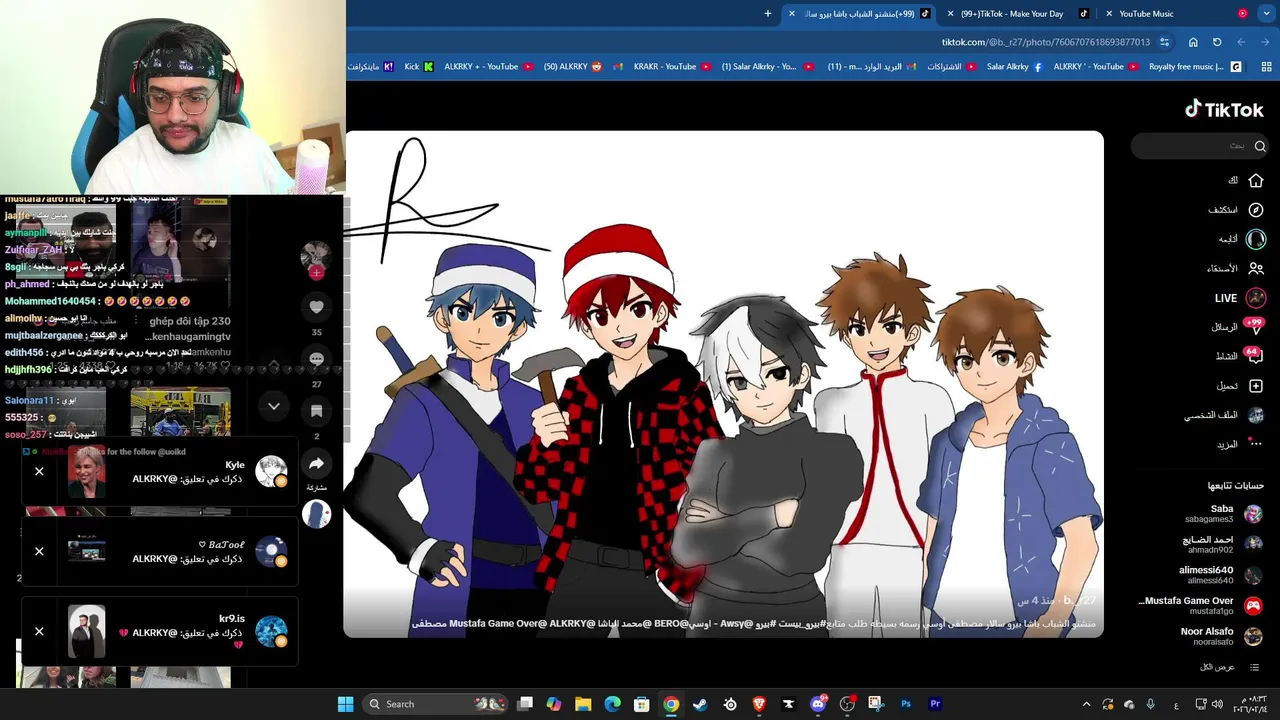The image size is (1280, 720).
Task: Open the anime drawing photo post
Action: pos(724,384)
